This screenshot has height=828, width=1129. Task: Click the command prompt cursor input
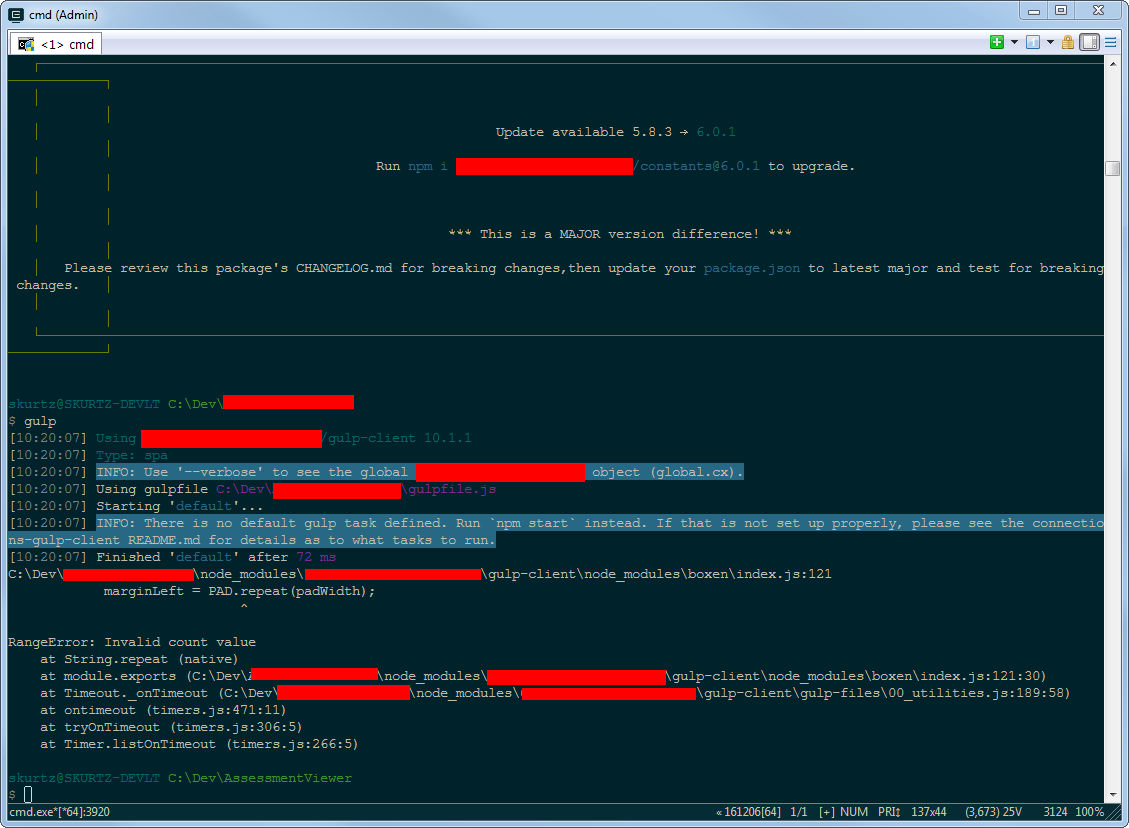click(28, 795)
